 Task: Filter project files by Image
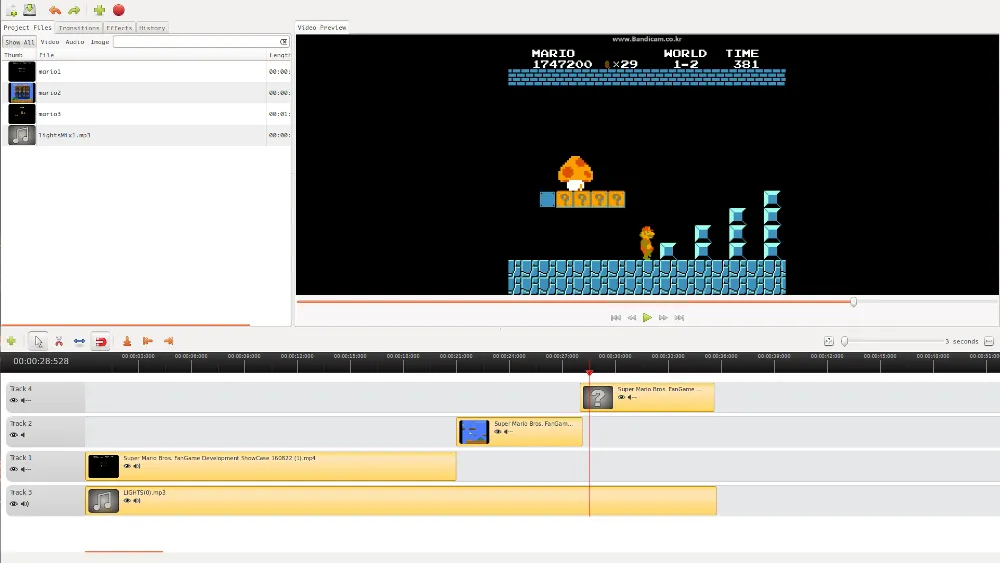(x=99, y=42)
